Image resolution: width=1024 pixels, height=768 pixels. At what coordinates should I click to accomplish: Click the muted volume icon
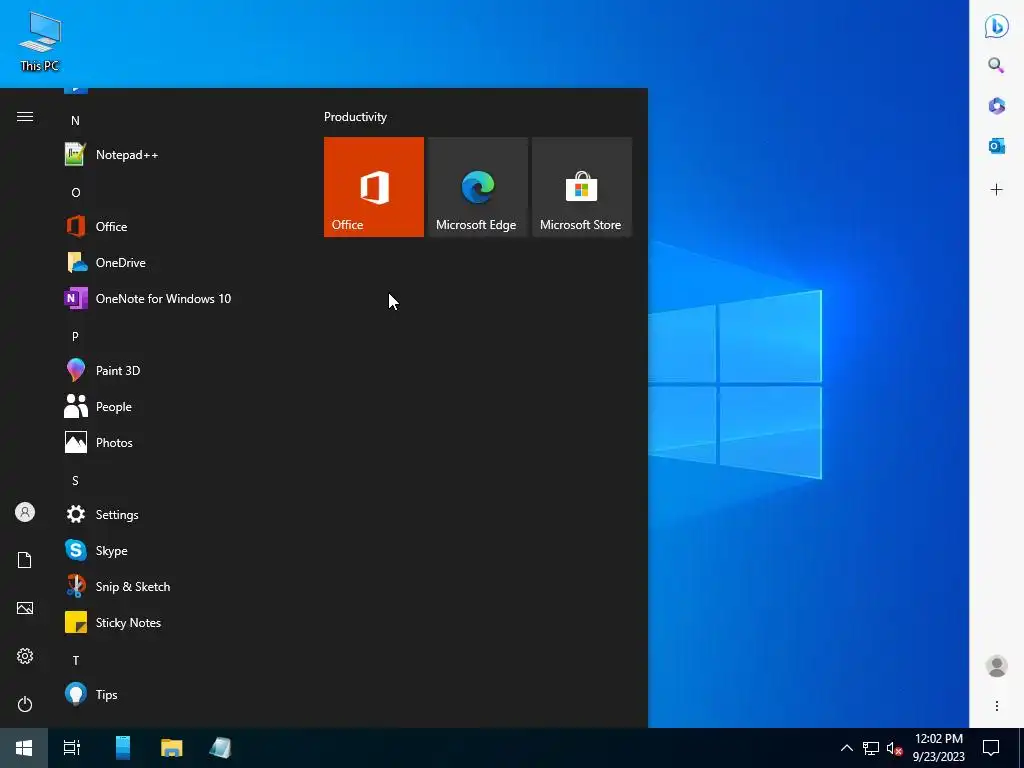tap(894, 748)
